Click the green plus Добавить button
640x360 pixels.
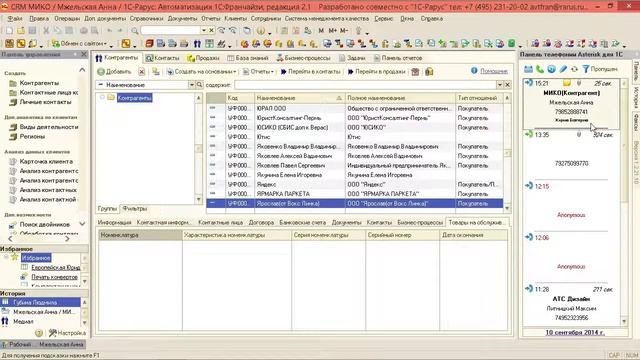point(114,71)
